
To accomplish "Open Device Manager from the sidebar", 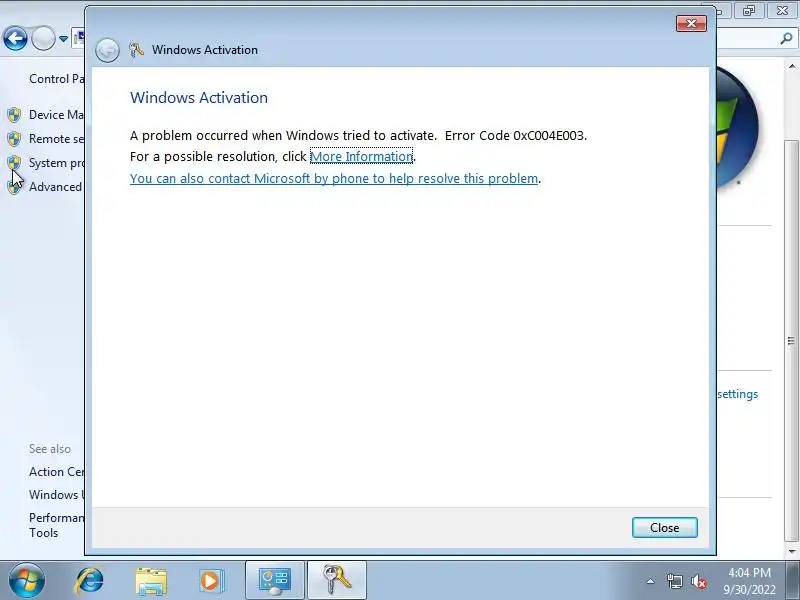I will click(56, 114).
